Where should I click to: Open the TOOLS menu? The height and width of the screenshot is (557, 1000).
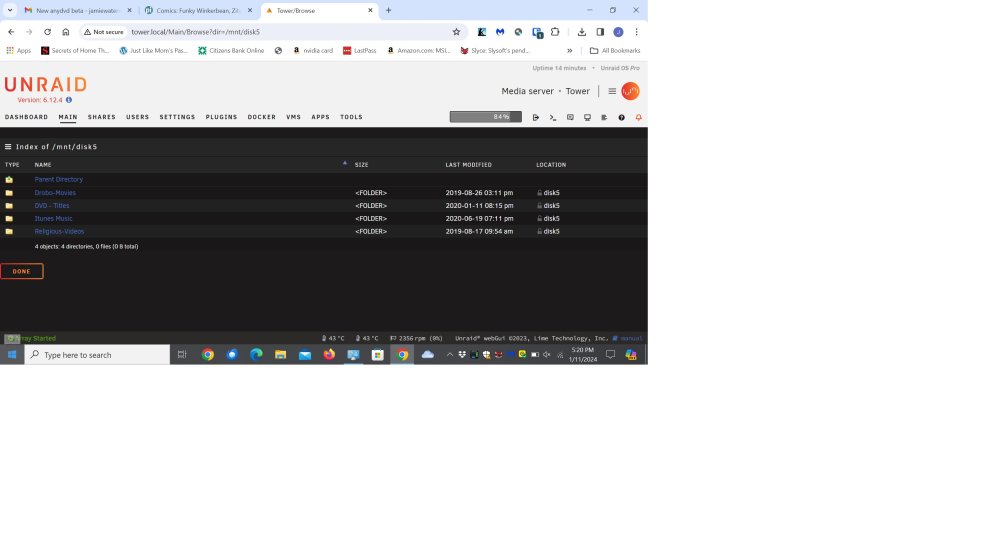click(351, 117)
